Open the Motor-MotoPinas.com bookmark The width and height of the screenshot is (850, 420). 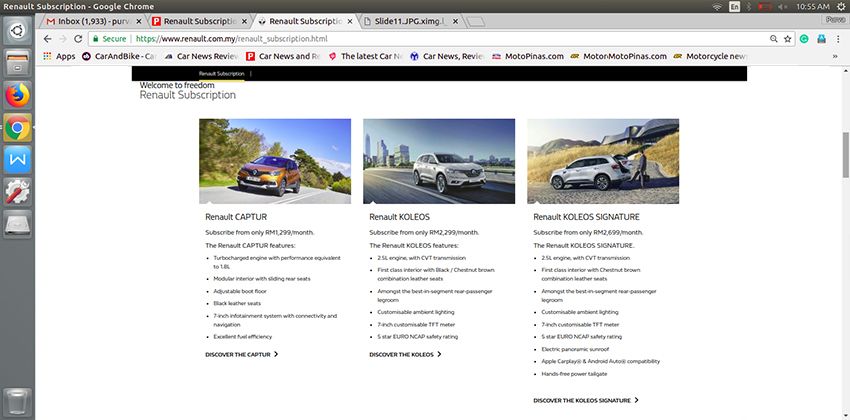click(619, 56)
